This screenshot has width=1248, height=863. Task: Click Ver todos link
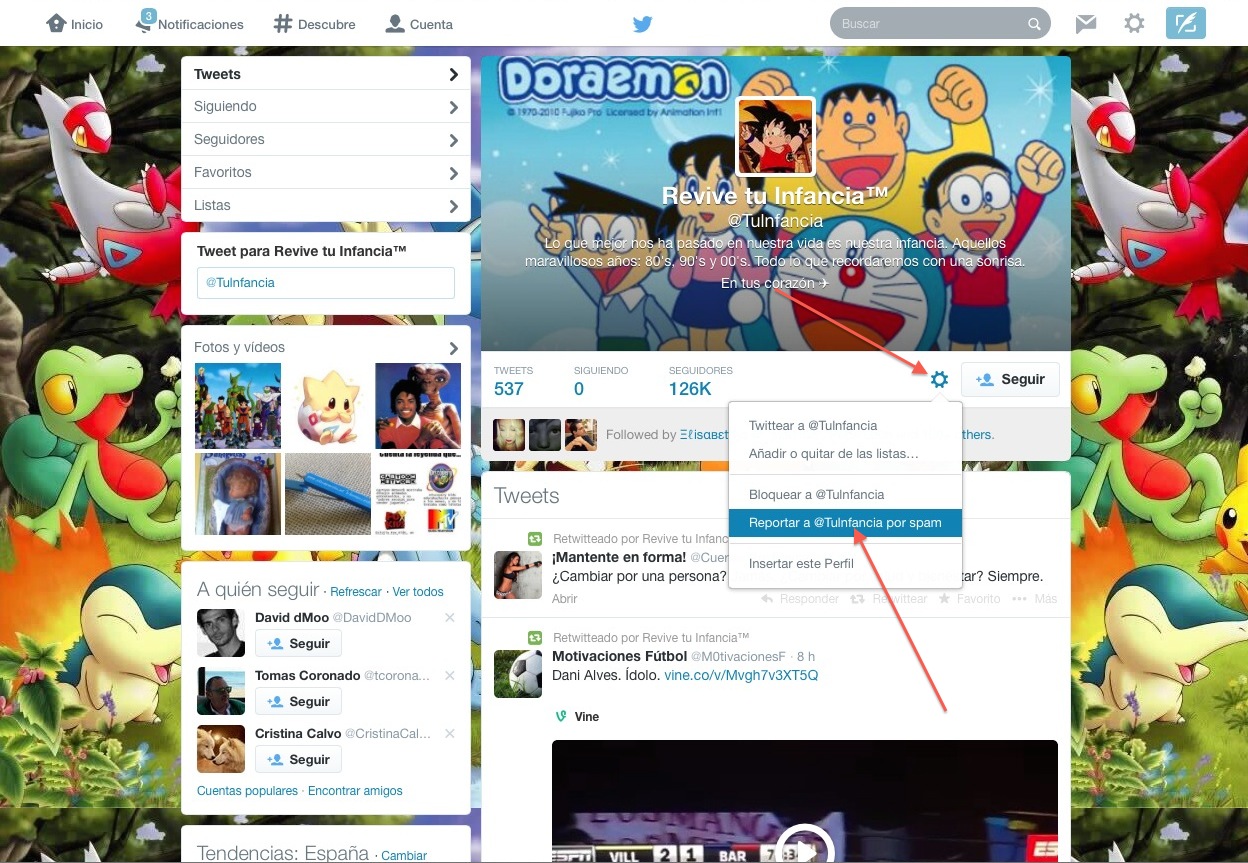tap(418, 592)
